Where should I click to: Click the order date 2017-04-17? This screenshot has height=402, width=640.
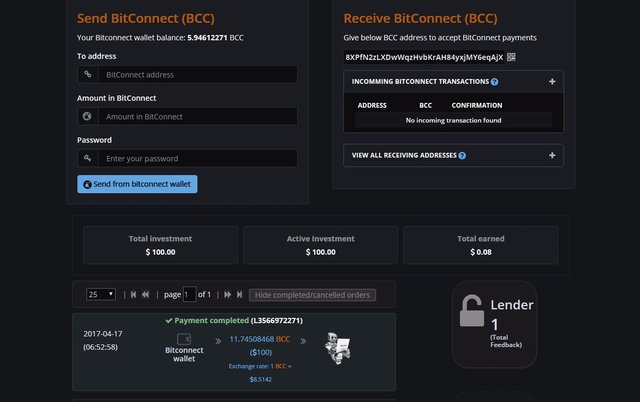103,334
